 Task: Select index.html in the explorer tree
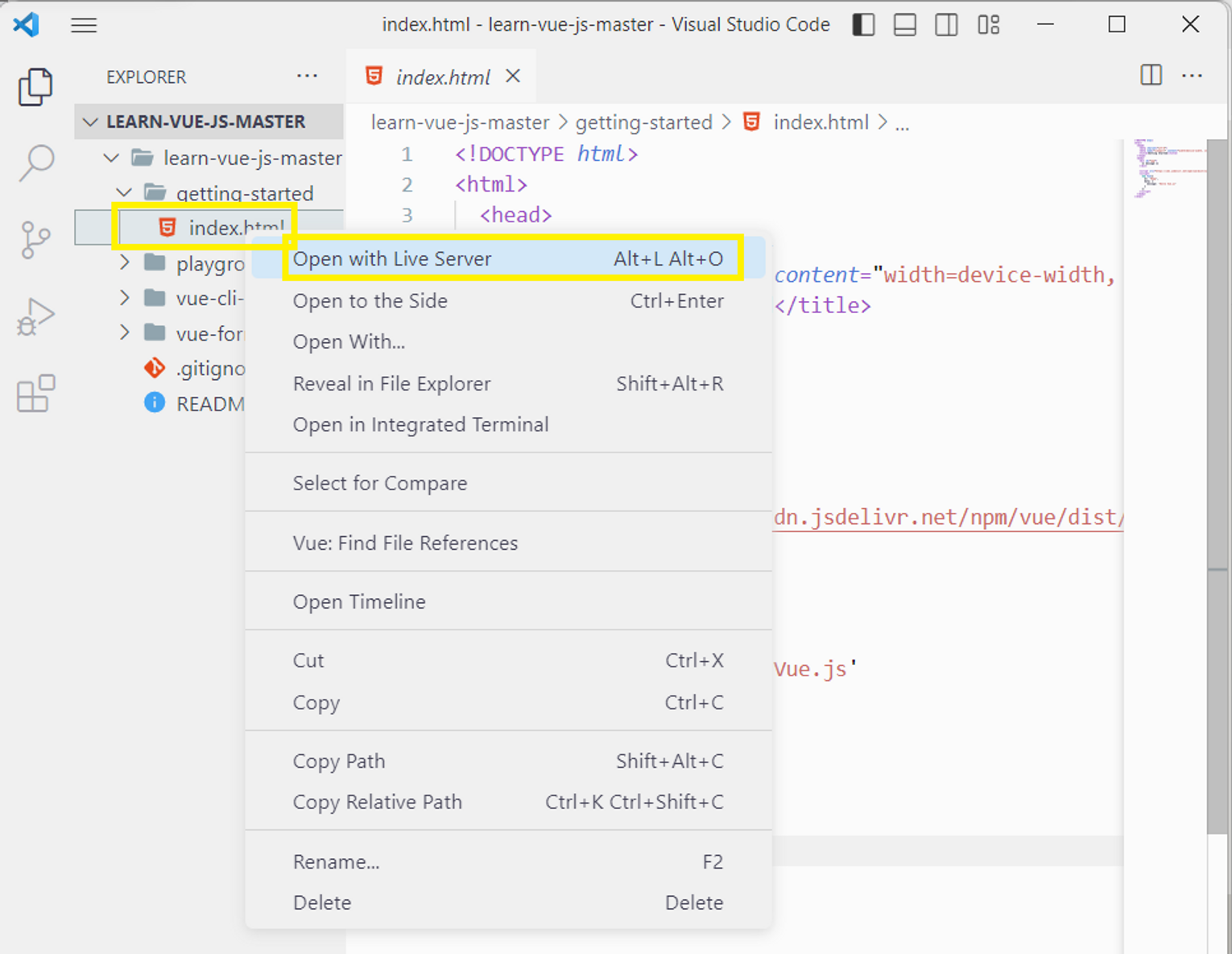[209, 228]
